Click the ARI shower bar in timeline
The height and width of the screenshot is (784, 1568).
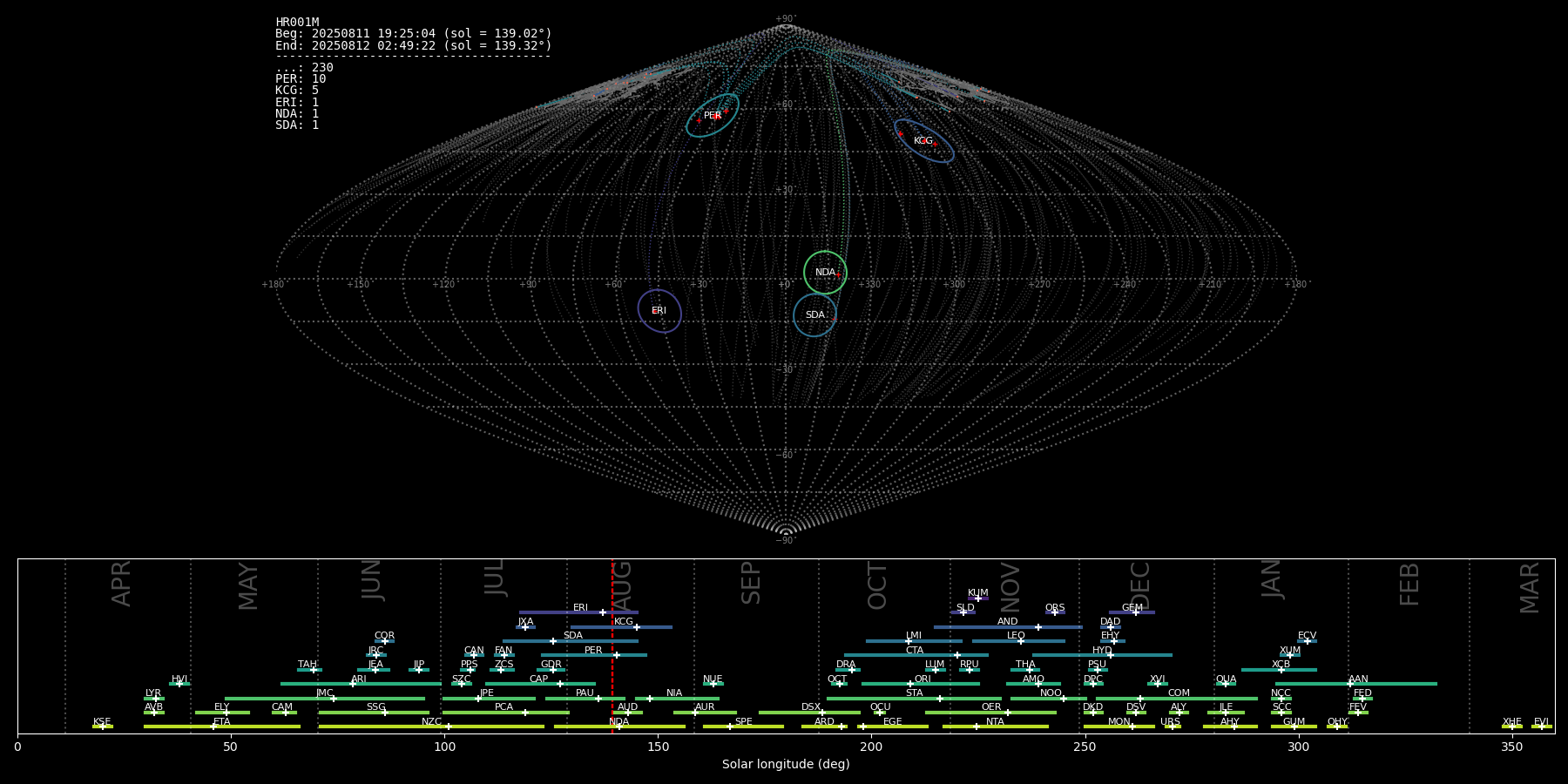click(361, 684)
